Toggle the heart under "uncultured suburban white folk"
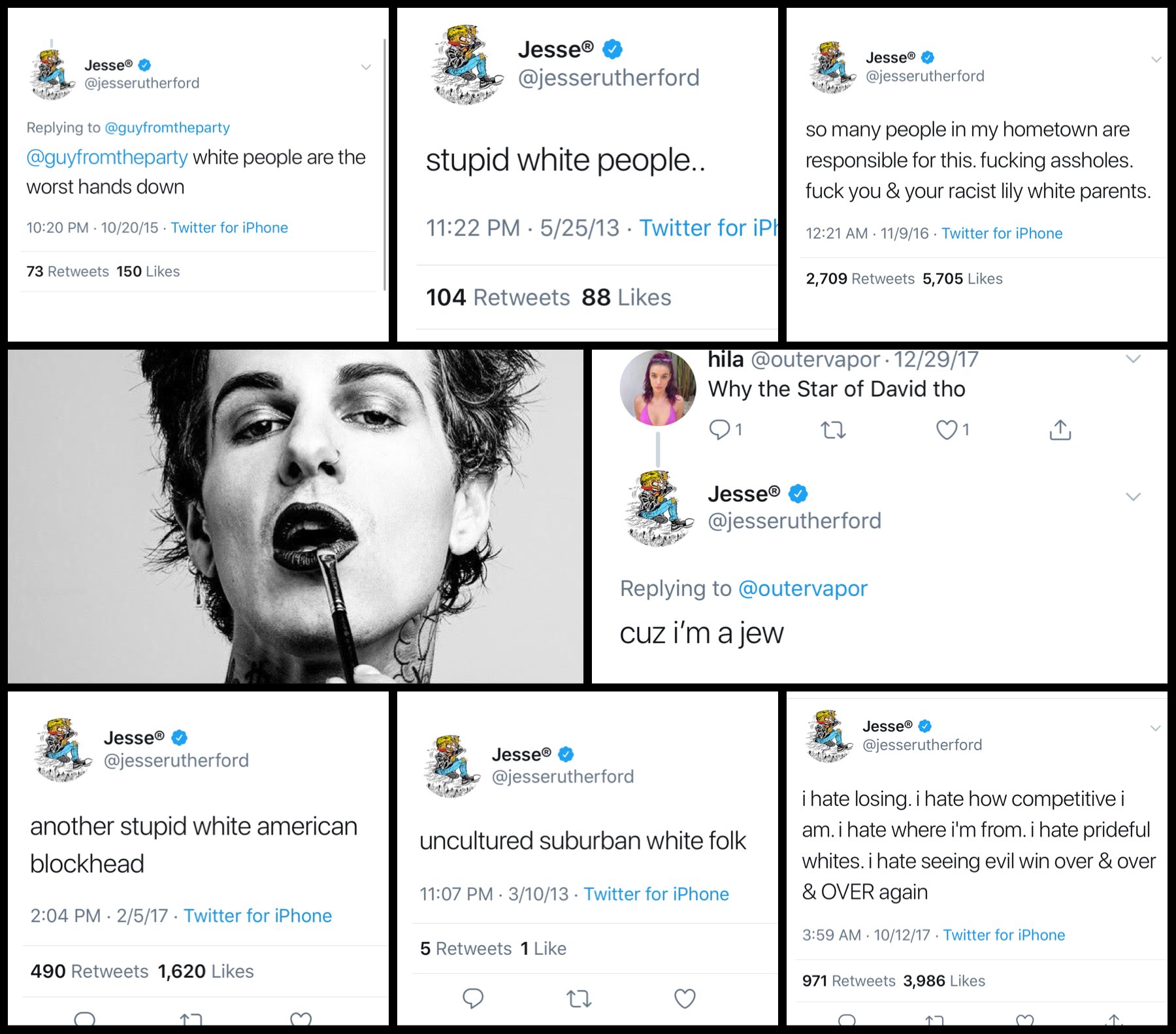 coord(685,999)
